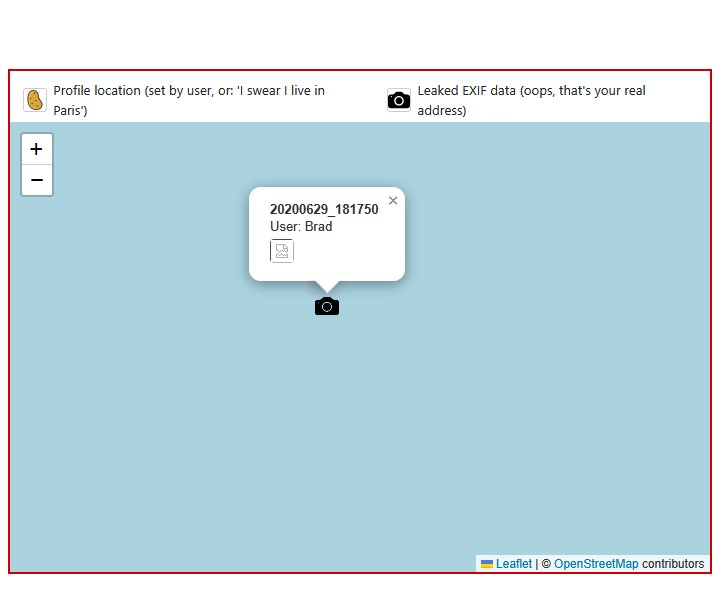Zoom out with the minus button

tap(37, 180)
